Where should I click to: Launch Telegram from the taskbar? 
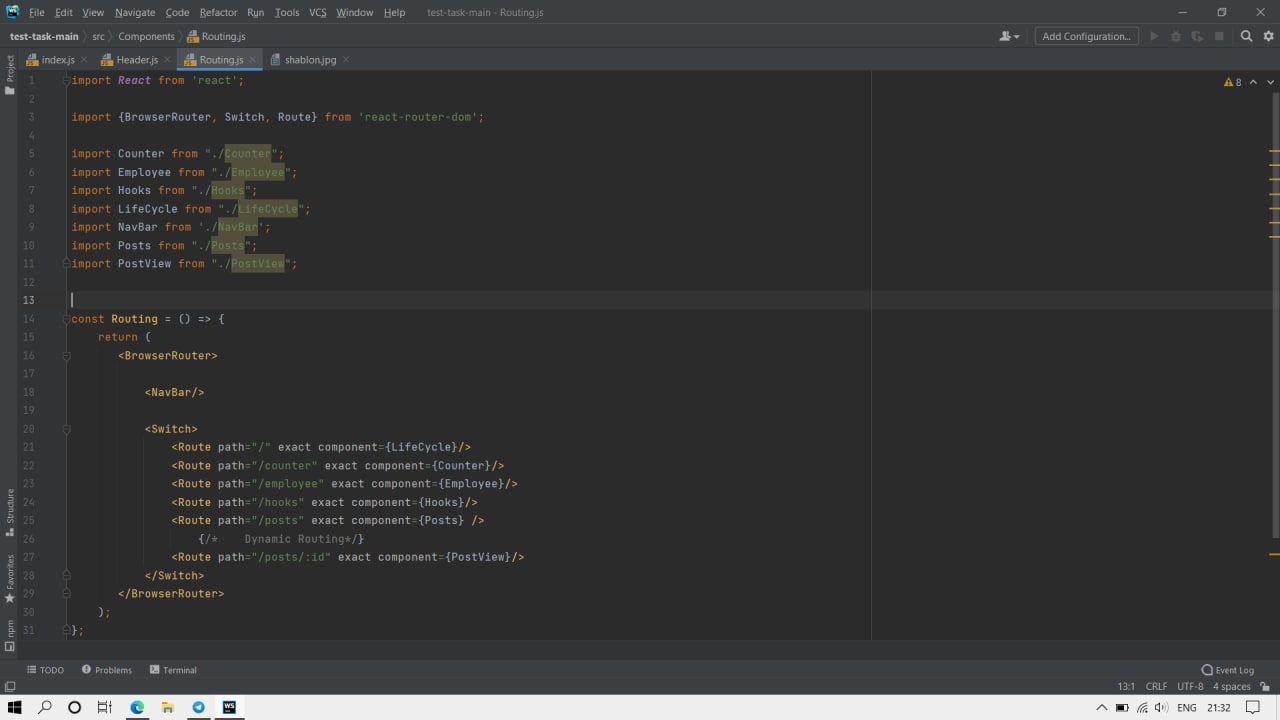198,707
